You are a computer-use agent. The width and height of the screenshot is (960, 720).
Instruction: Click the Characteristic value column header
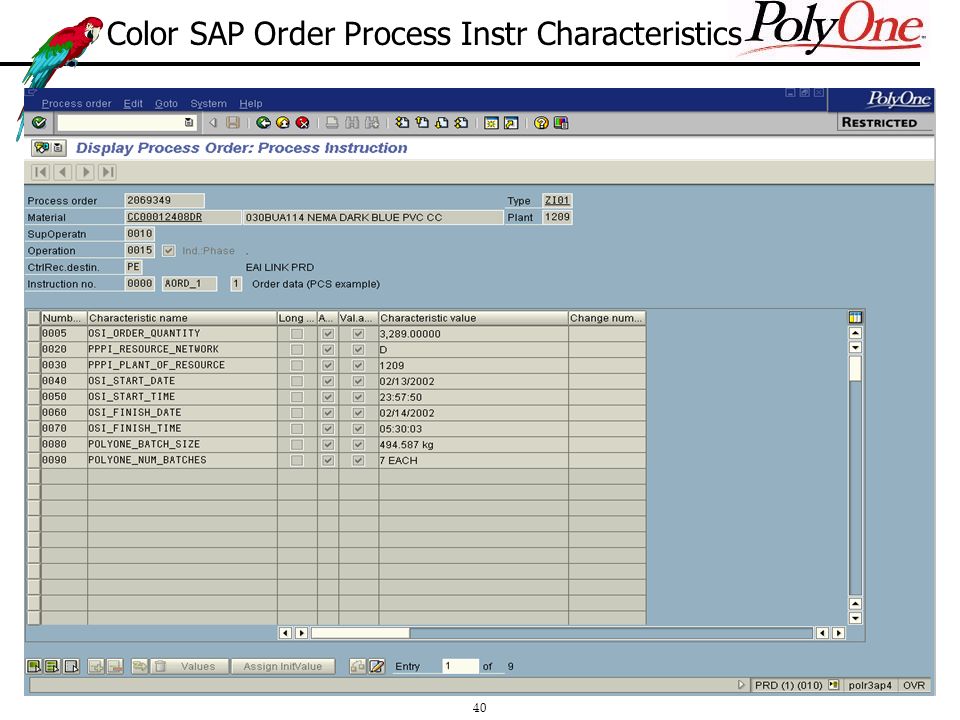coord(473,318)
